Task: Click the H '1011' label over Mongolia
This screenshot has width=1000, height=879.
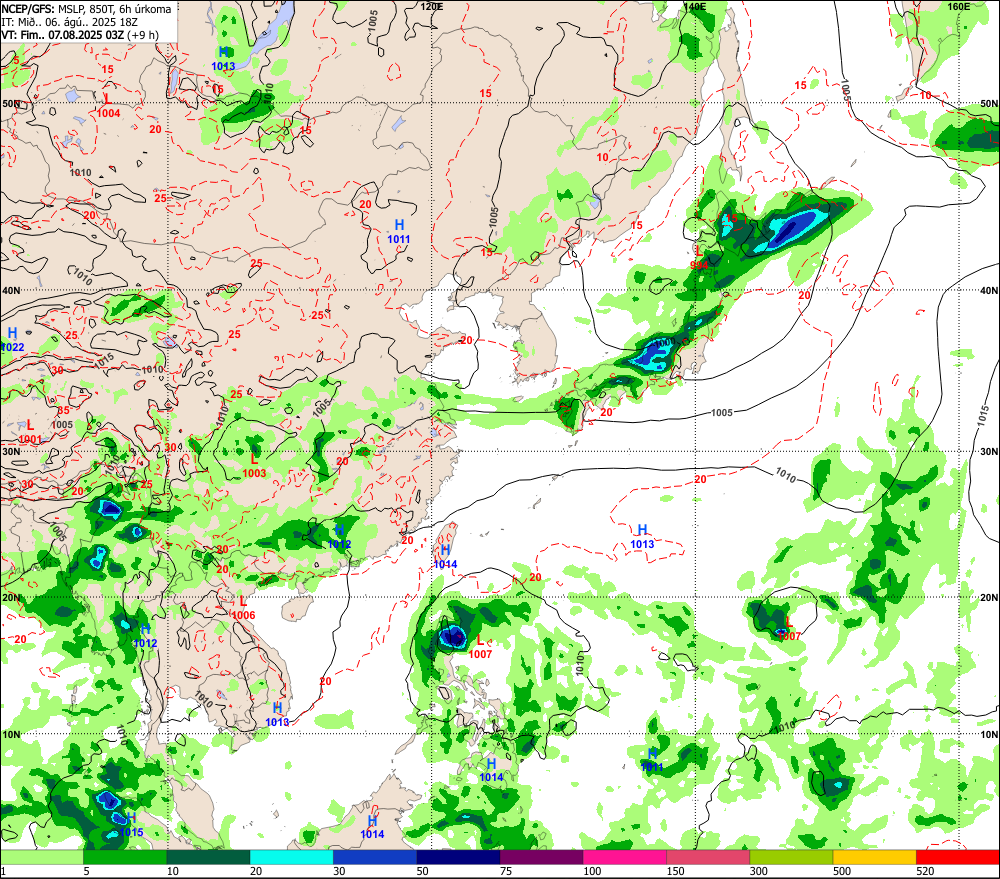Action: click(399, 240)
